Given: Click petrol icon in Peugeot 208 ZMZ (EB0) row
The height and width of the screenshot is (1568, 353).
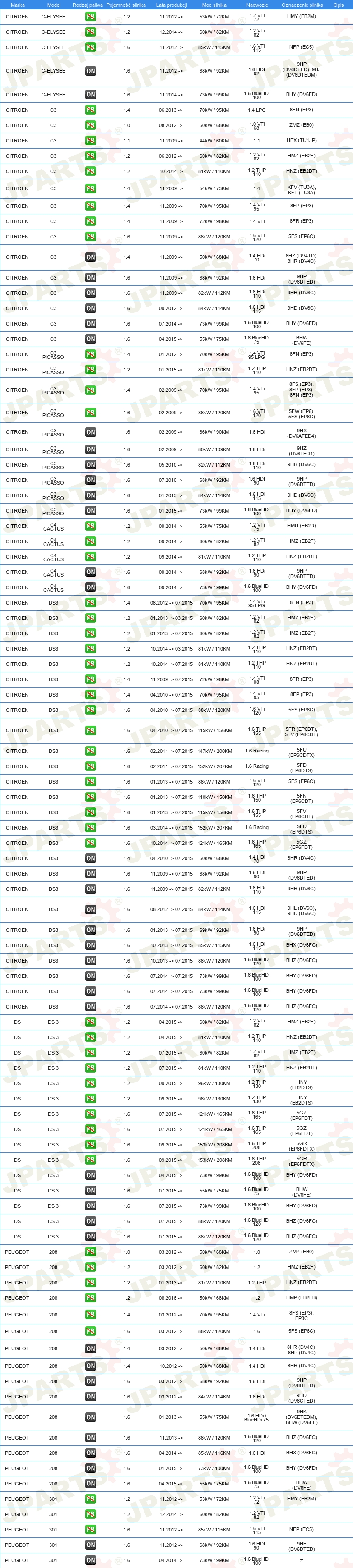Looking at the screenshot, I should pyautogui.click(x=90, y=1252).
